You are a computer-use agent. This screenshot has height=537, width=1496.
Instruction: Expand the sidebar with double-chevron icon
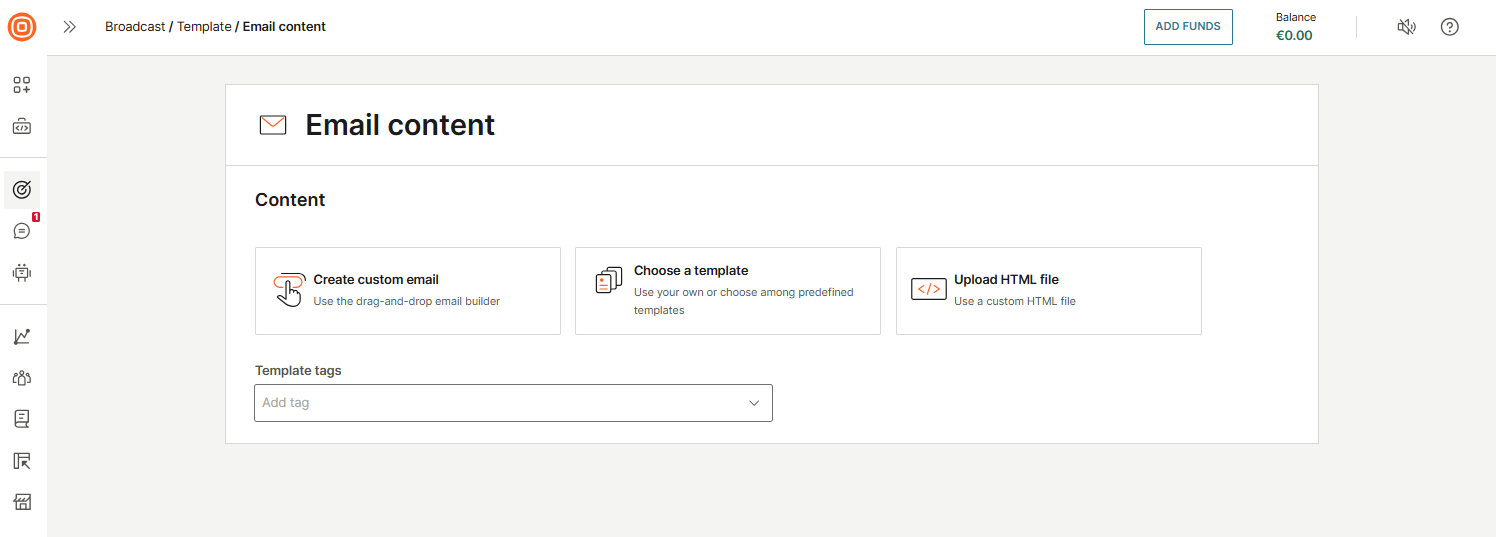69,27
